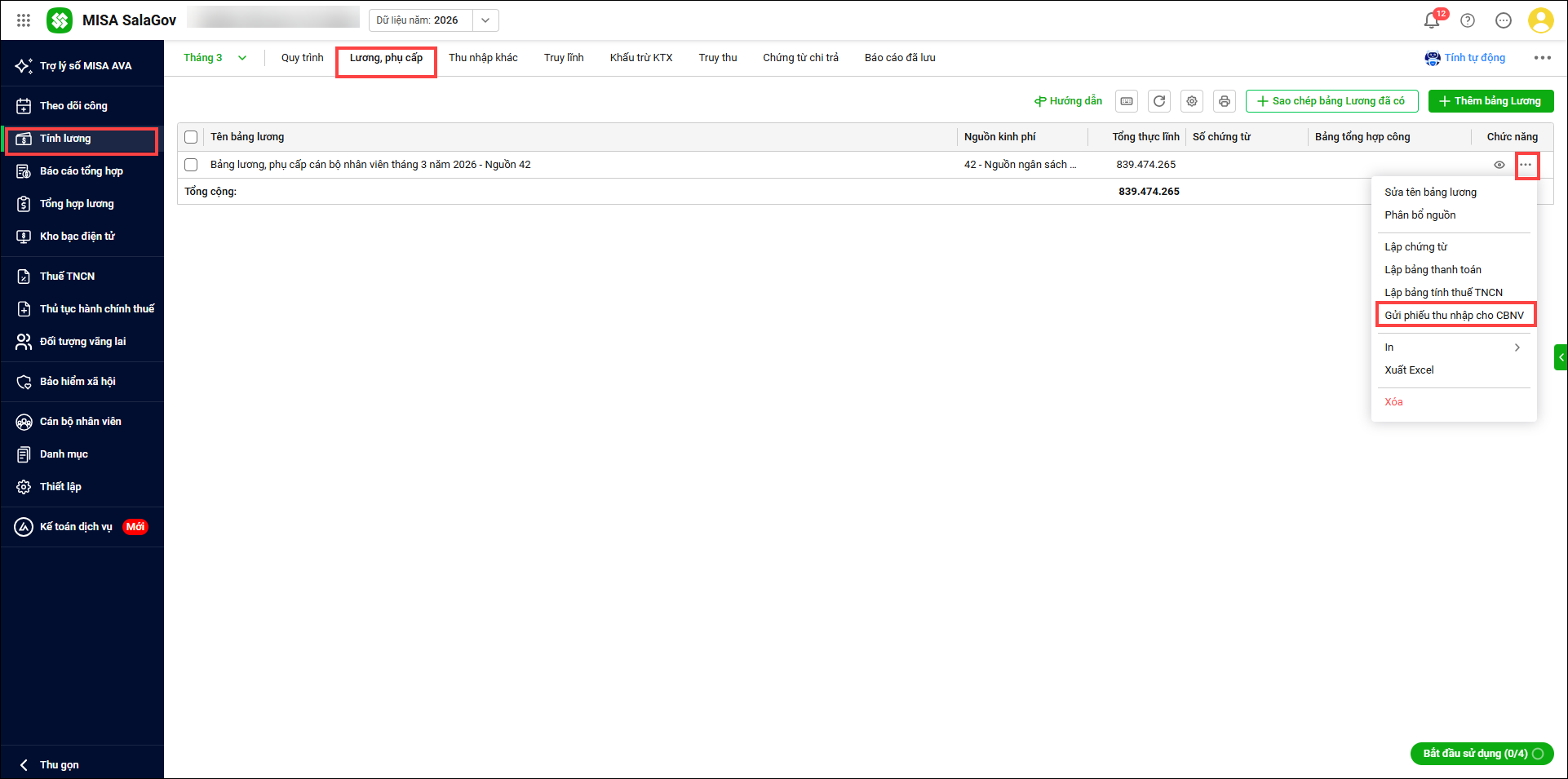This screenshot has width=1568, height=779.
Task: Expand the Tháng 3 month dropdown
Action: [x=242, y=58]
